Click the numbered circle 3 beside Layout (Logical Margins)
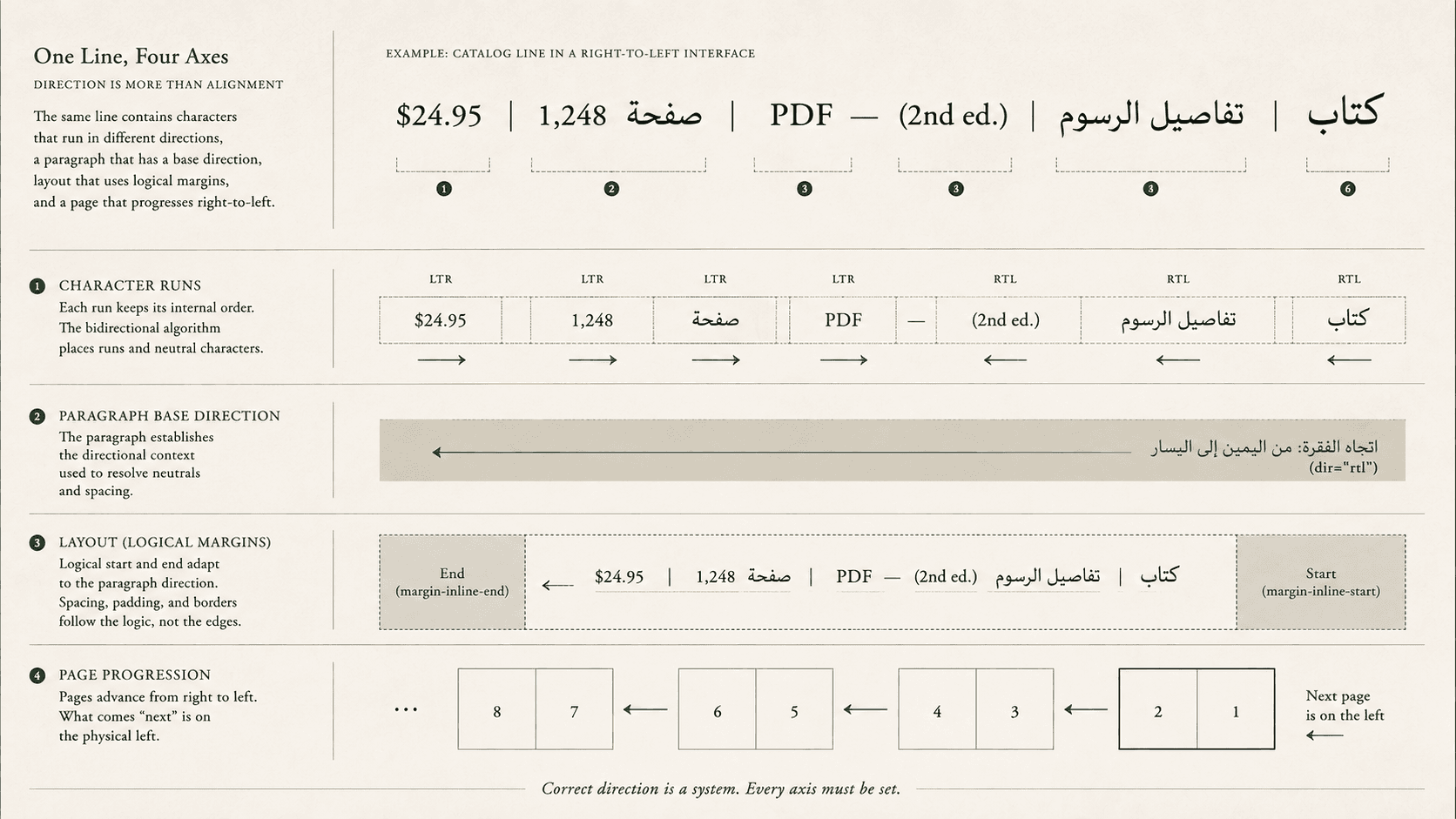 point(37,543)
